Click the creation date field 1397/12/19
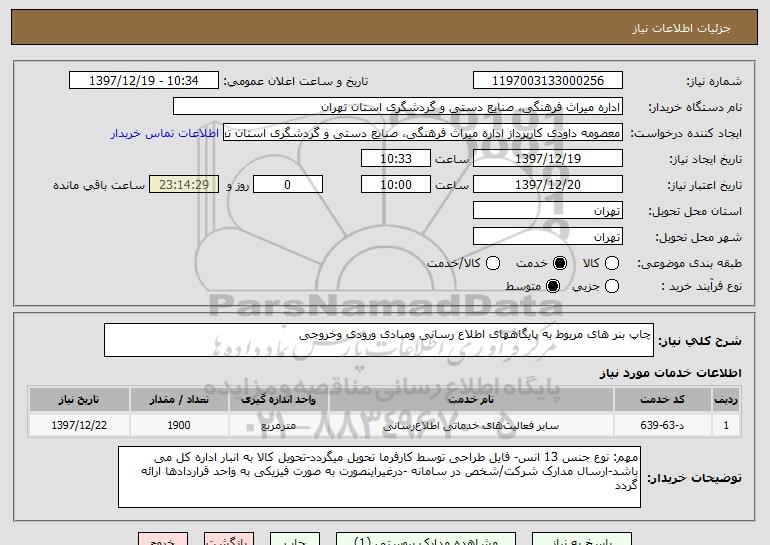The height and width of the screenshot is (545, 770). coord(548,159)
